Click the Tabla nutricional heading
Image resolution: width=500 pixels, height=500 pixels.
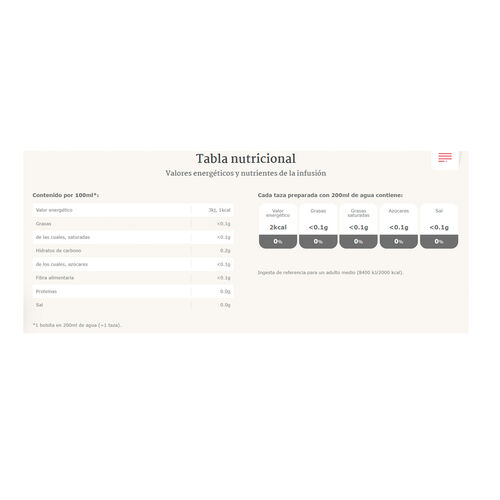pyautogui.click(x=246, y=159)
